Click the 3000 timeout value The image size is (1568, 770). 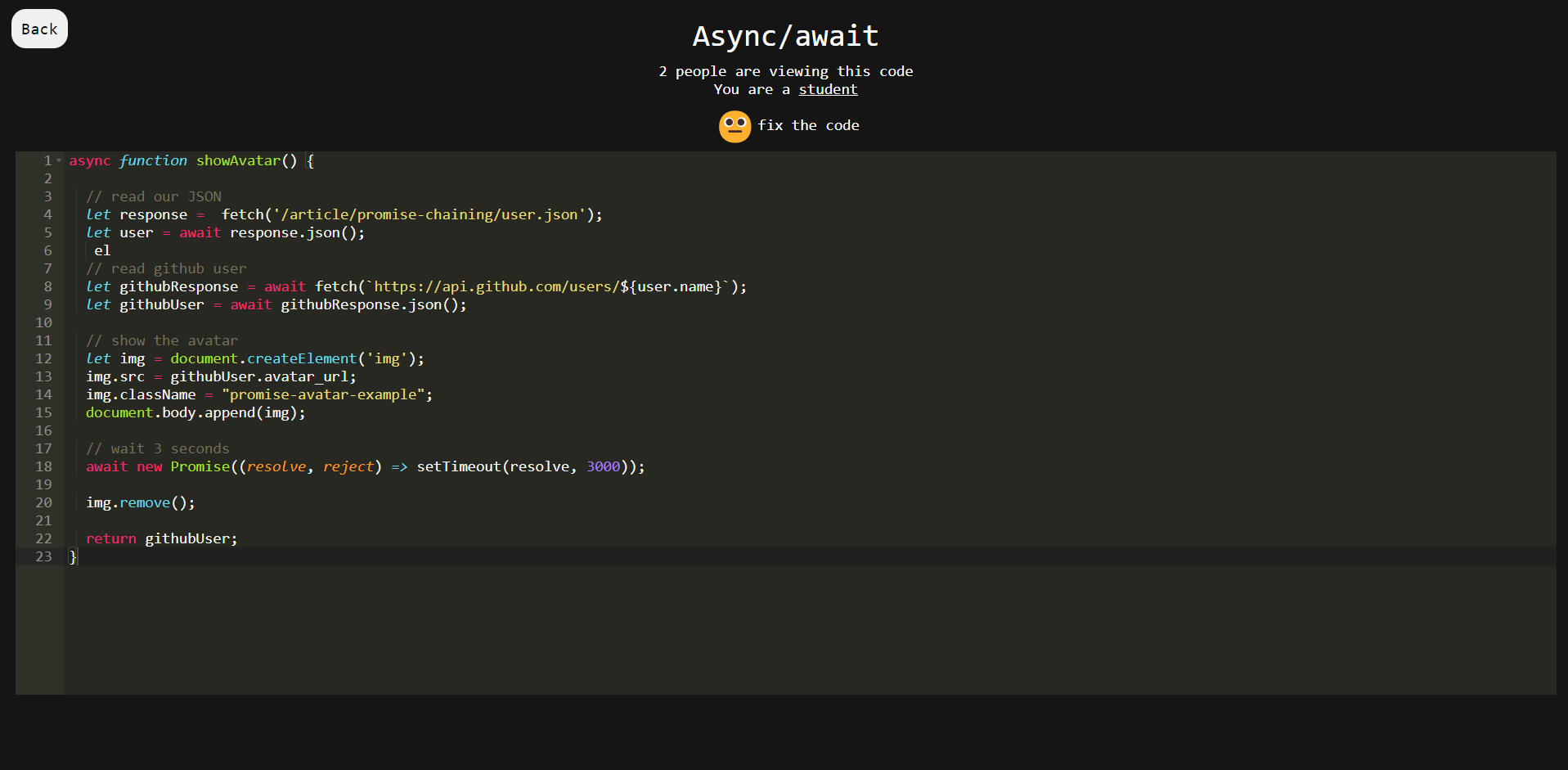click(604, 466)
